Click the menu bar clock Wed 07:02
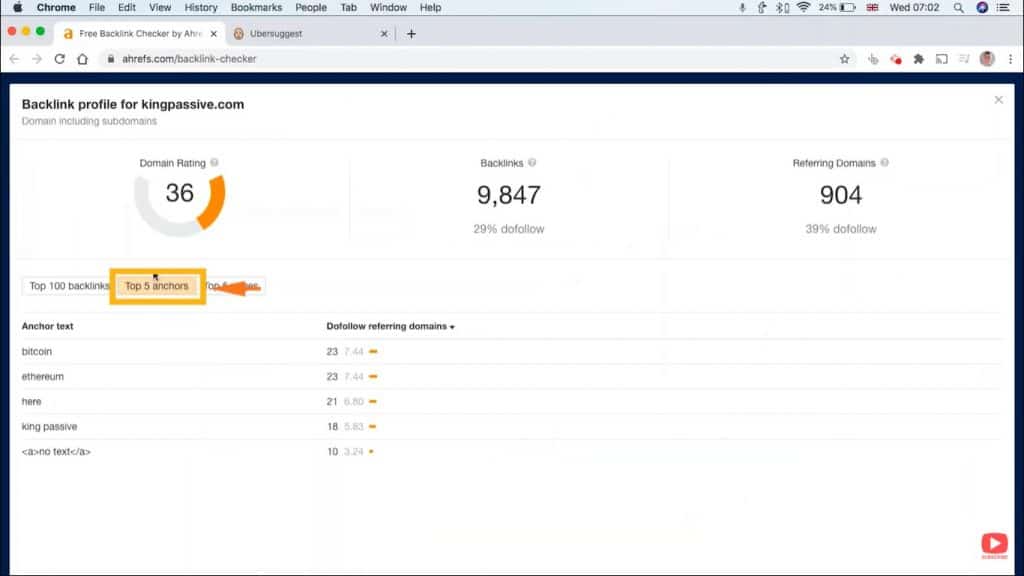 (914, 8)
